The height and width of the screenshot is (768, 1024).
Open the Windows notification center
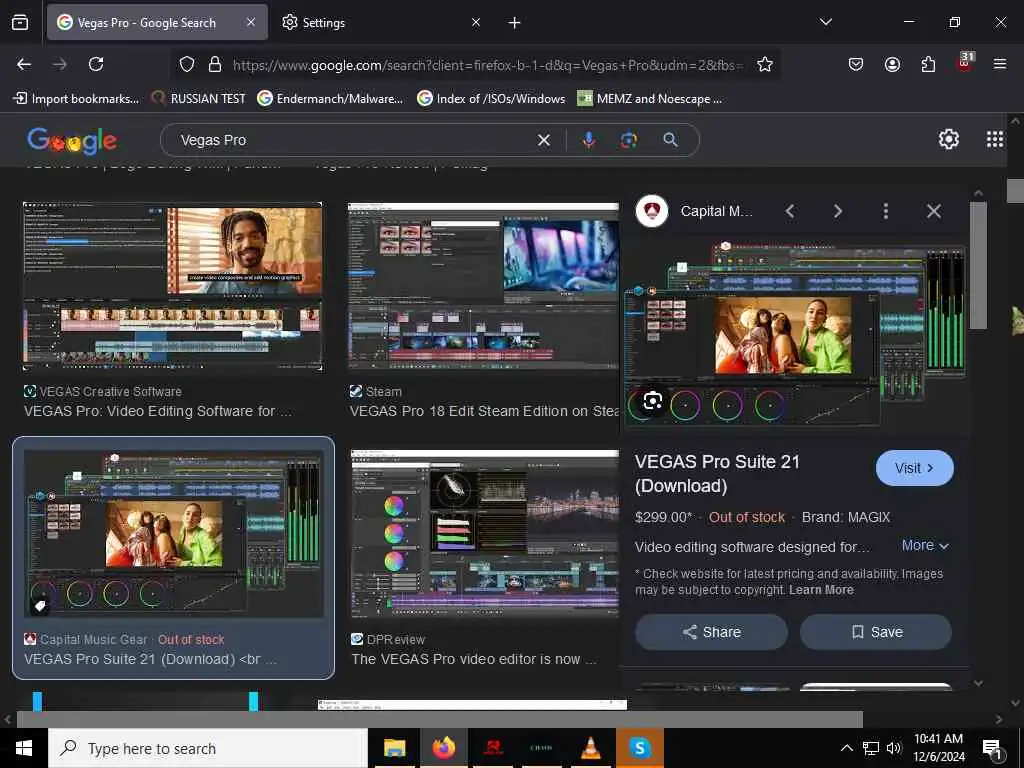point(992,749)
